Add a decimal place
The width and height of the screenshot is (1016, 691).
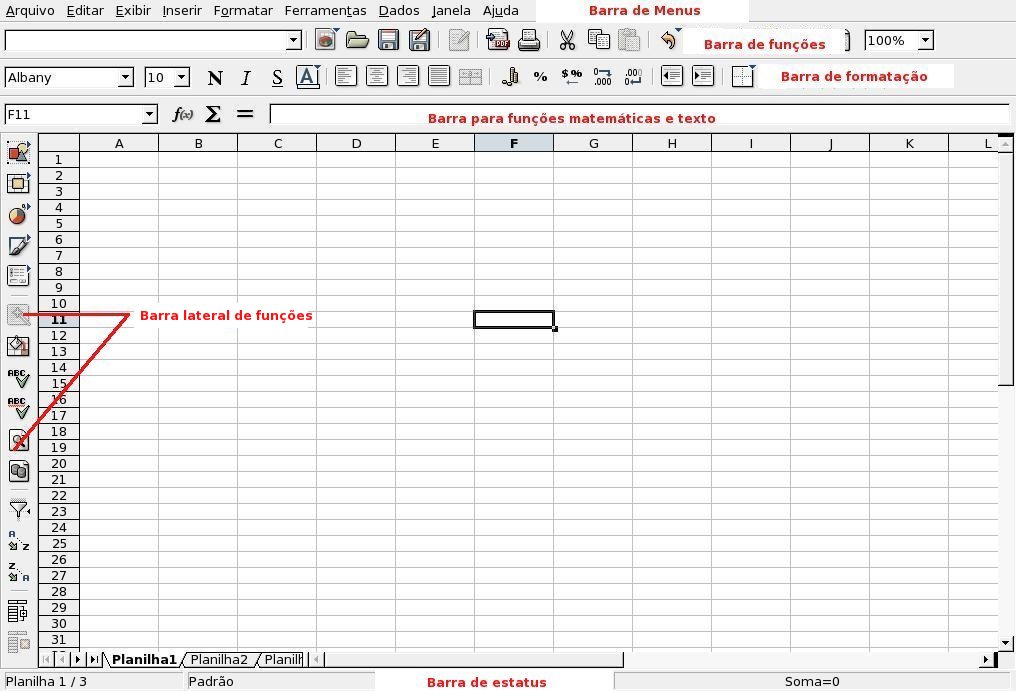602,76
